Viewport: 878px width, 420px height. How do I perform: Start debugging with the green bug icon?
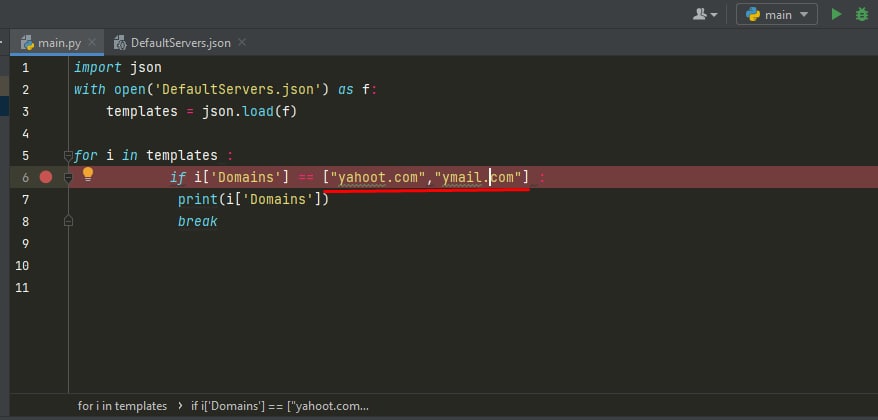pos(862,15)
